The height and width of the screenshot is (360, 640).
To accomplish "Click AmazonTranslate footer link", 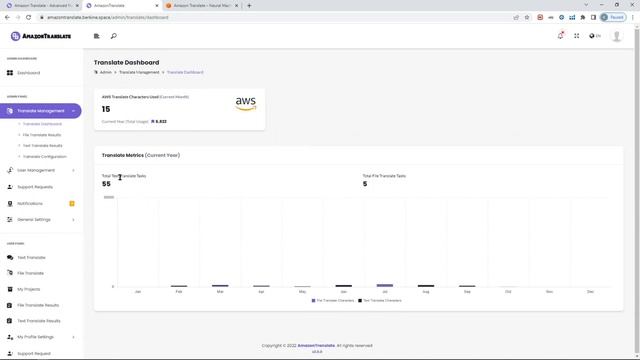I will (316, 346).
